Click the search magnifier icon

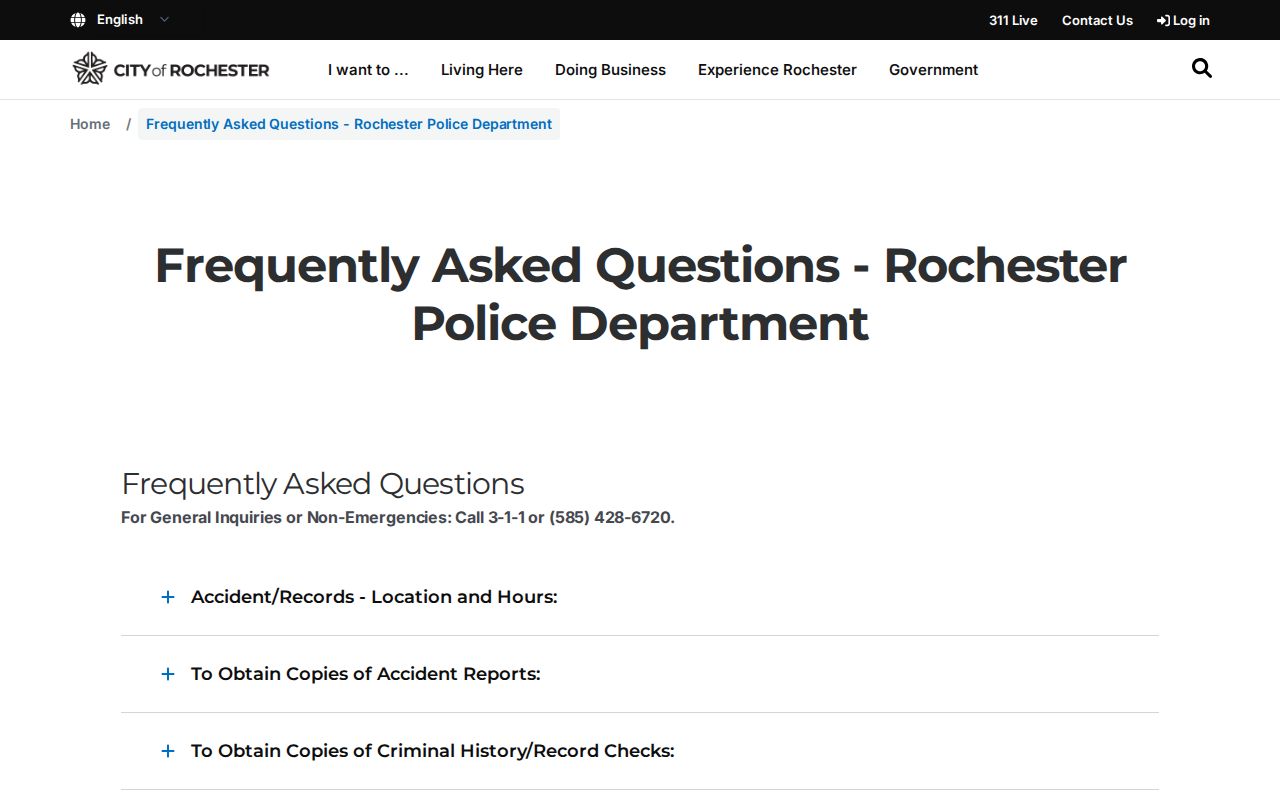(x=1202, y=68)
